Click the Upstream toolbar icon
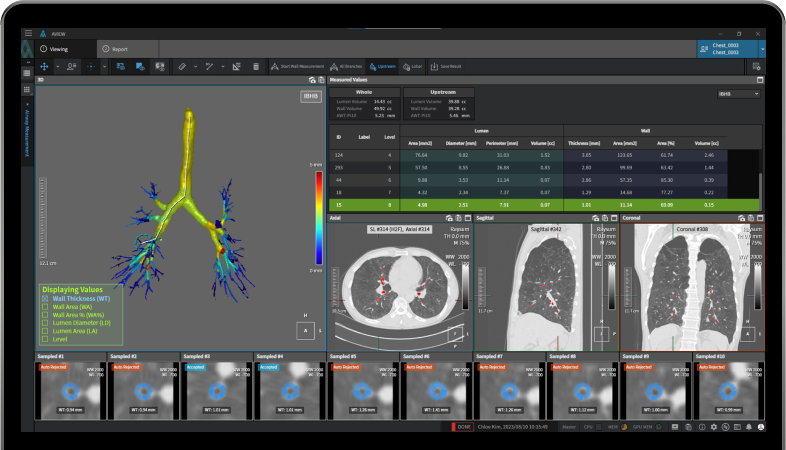This screenshot has height=450, width=786. pos(382,66)
